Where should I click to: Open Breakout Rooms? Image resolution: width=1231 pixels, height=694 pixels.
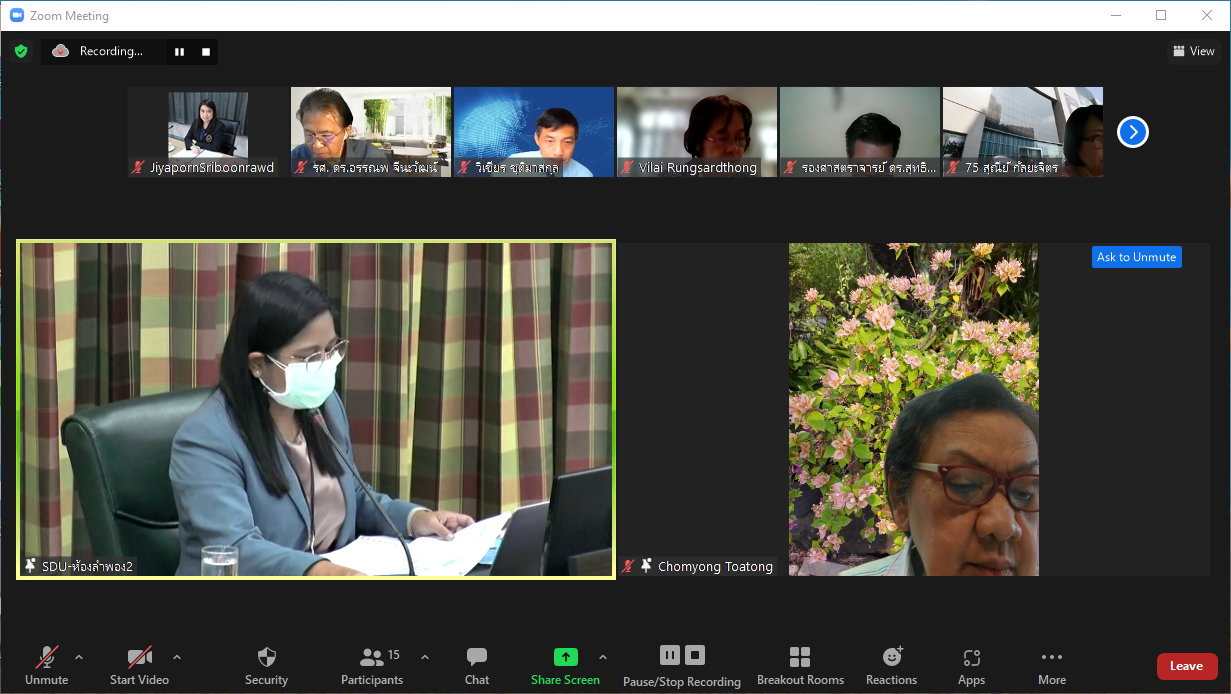(800, 665)
